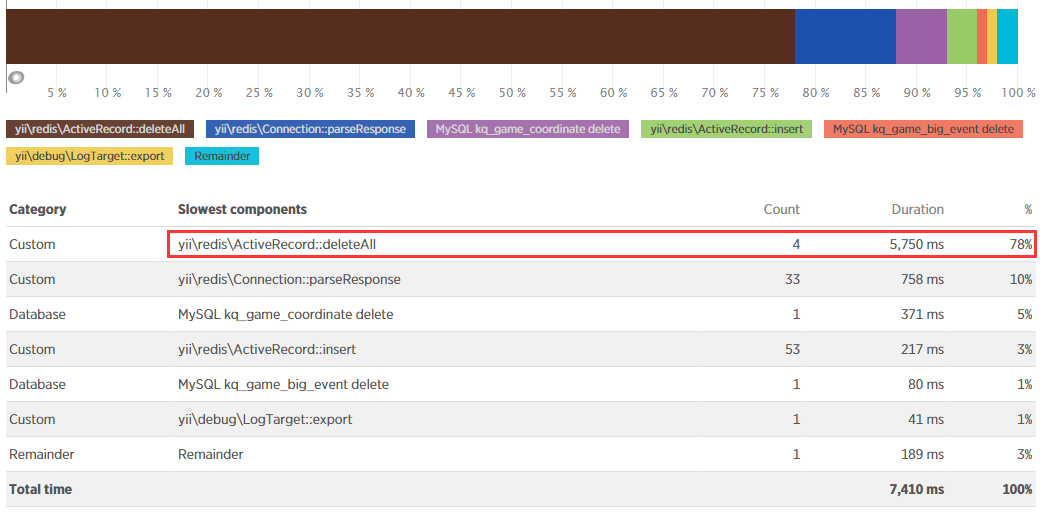Image resolution: width=1044 pixels, height=515 pixels.
Task: Click the purple kq_game_coordinate segment of the bar
Action: point(921,37)
